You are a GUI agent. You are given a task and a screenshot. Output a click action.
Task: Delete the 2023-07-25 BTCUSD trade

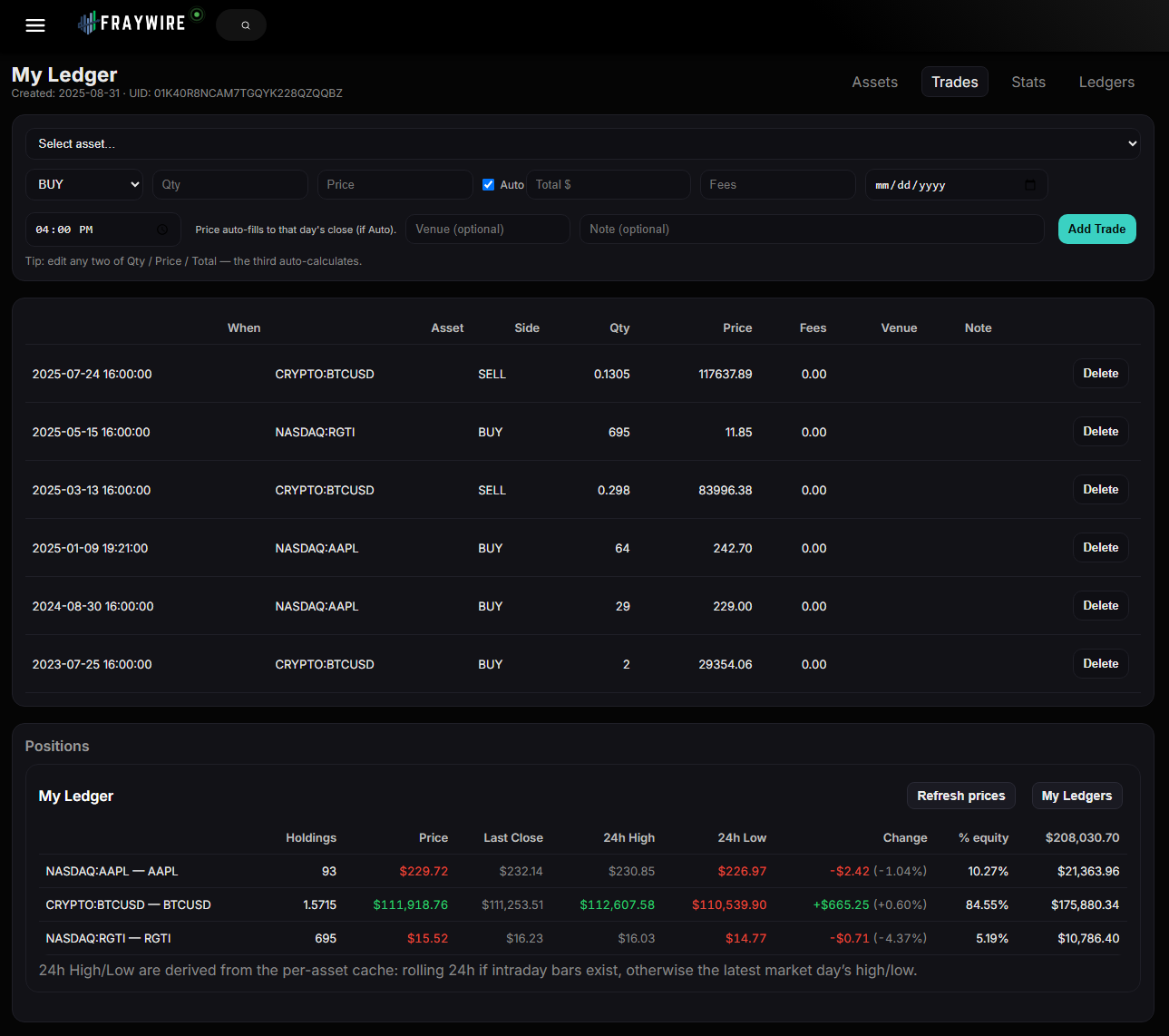click(x=1100, y=664)
